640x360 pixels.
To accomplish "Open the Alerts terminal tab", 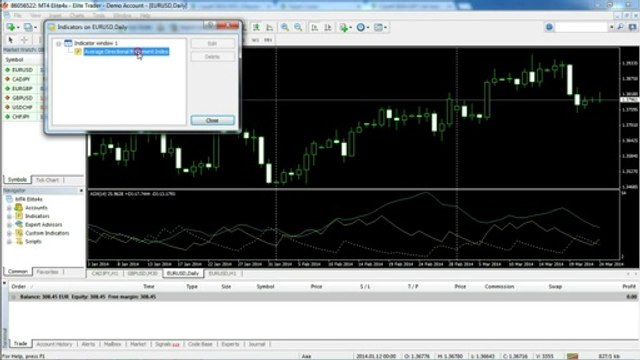I will coord(88,344).
